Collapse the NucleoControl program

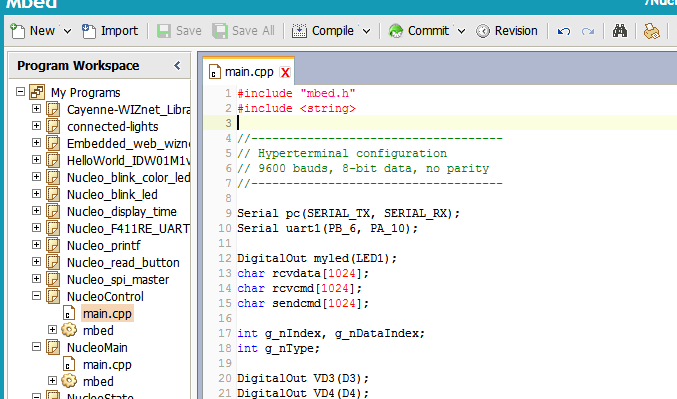[37, 296]
